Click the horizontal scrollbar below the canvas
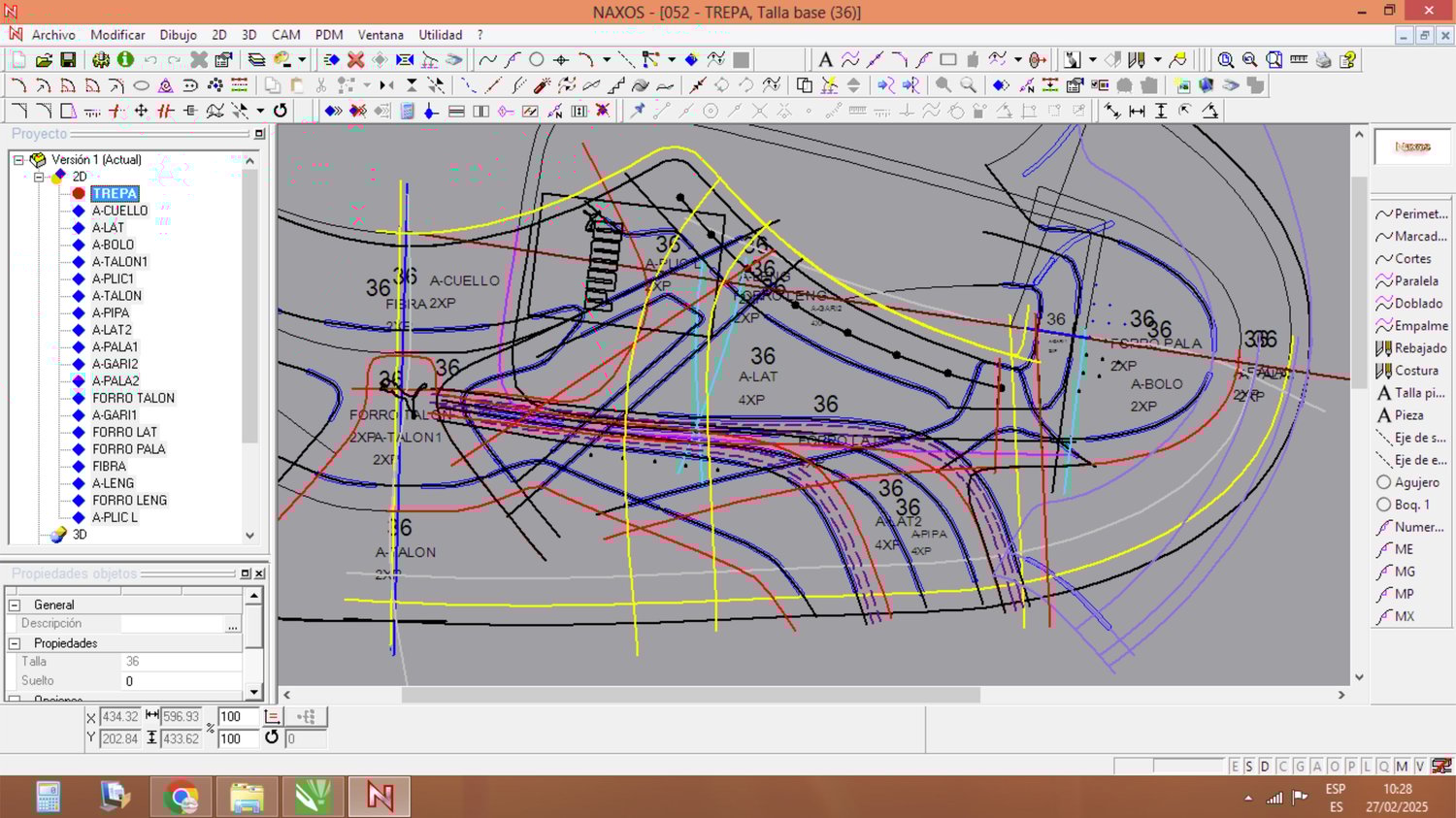This screenshot has height=818, width=1456. click(x=690, y=695)
